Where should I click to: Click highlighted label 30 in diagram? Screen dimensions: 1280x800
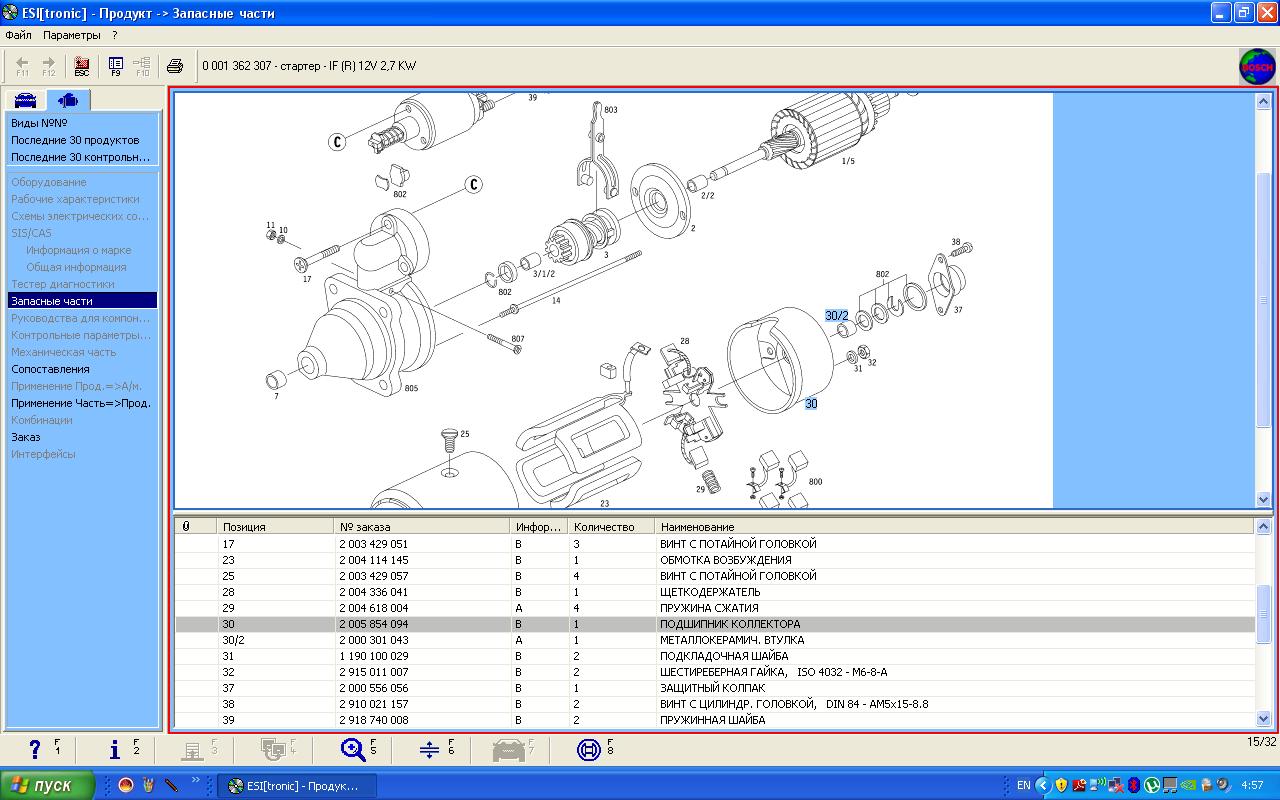[811, 404]
